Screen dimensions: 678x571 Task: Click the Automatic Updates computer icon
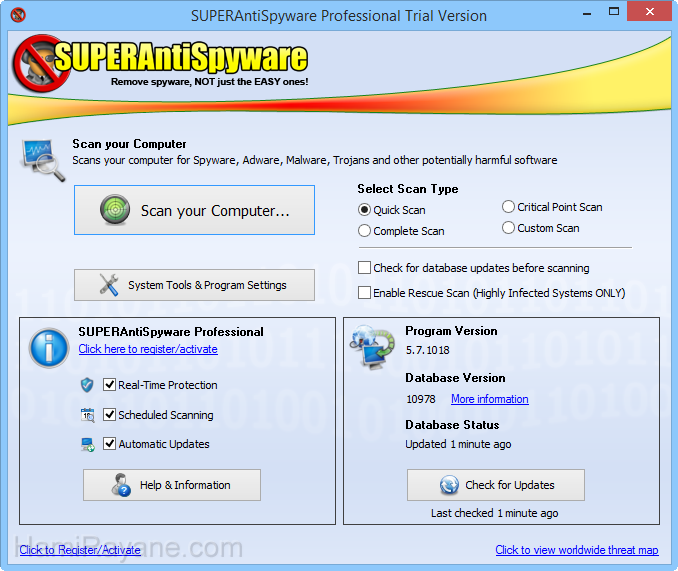coord(87,444)
